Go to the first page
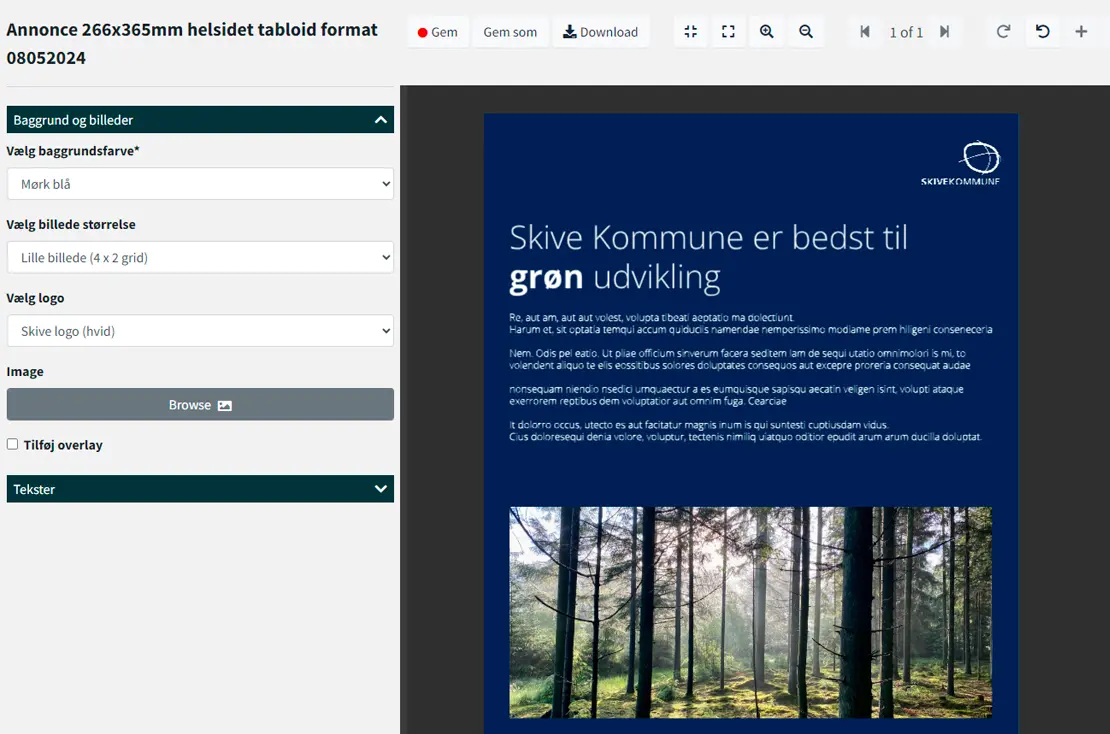 [x=865, y=31]
